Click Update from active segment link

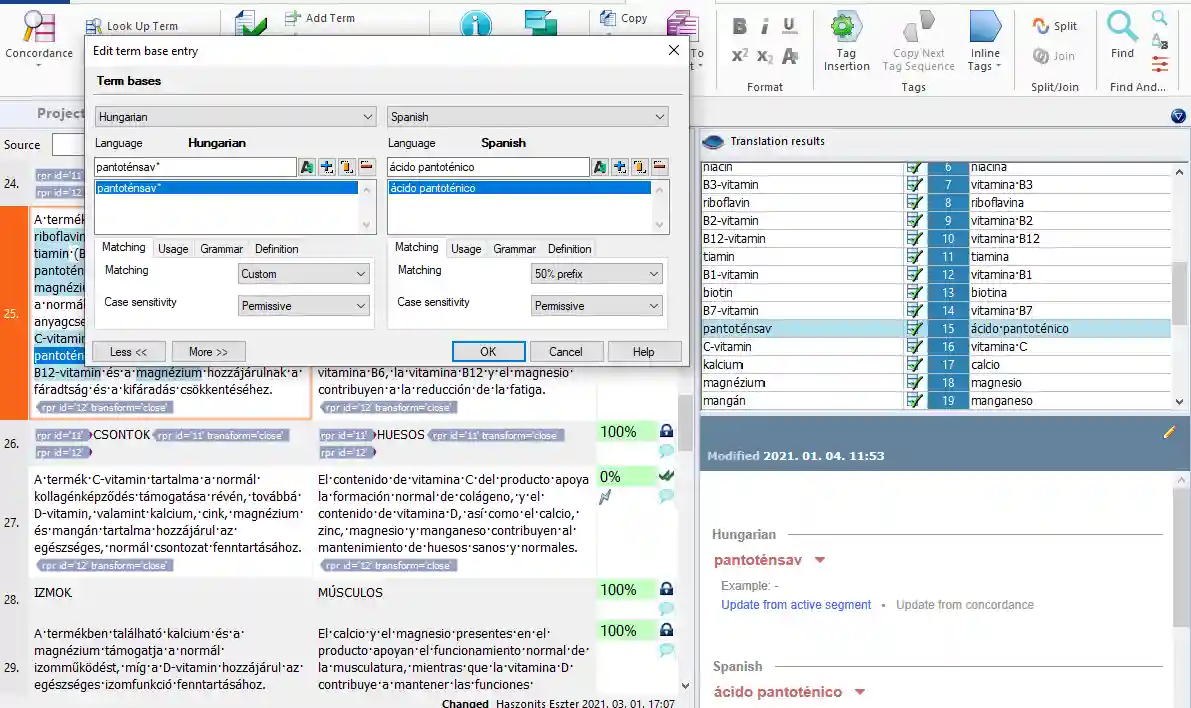tap(796, 605)
